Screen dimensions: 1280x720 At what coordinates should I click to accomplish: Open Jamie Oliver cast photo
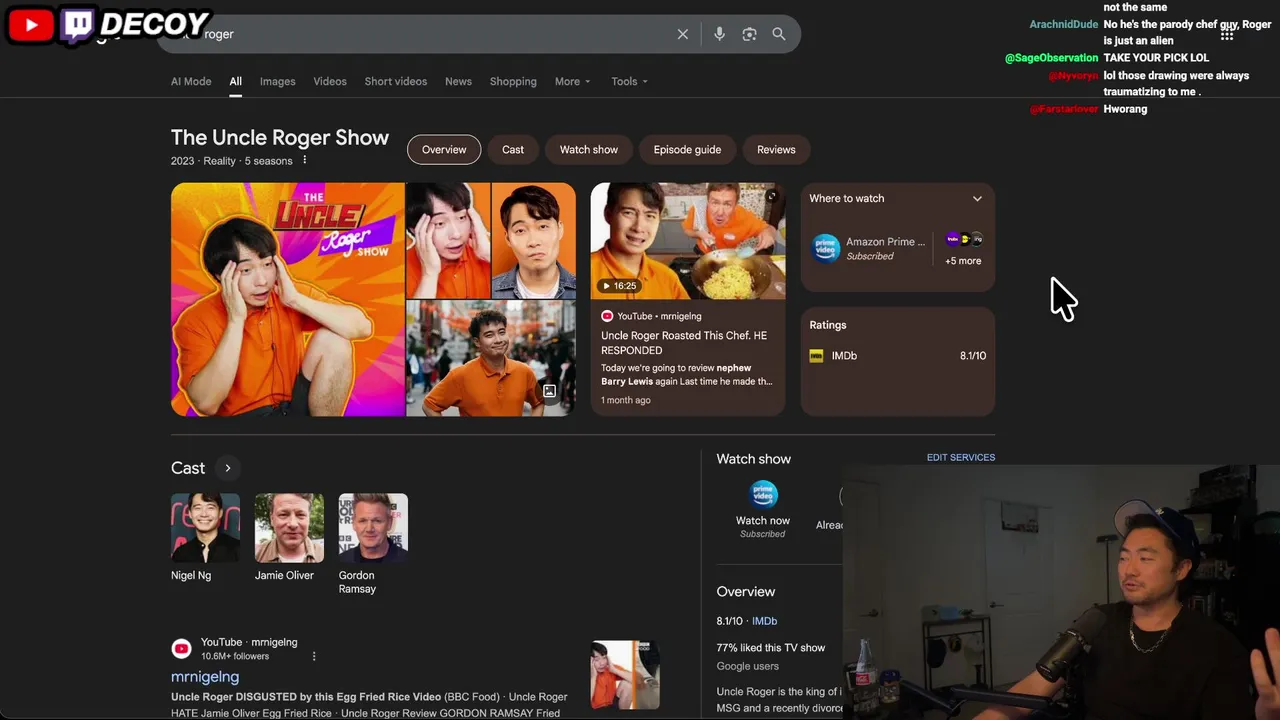pyautogui.click(x=289, y=528)
